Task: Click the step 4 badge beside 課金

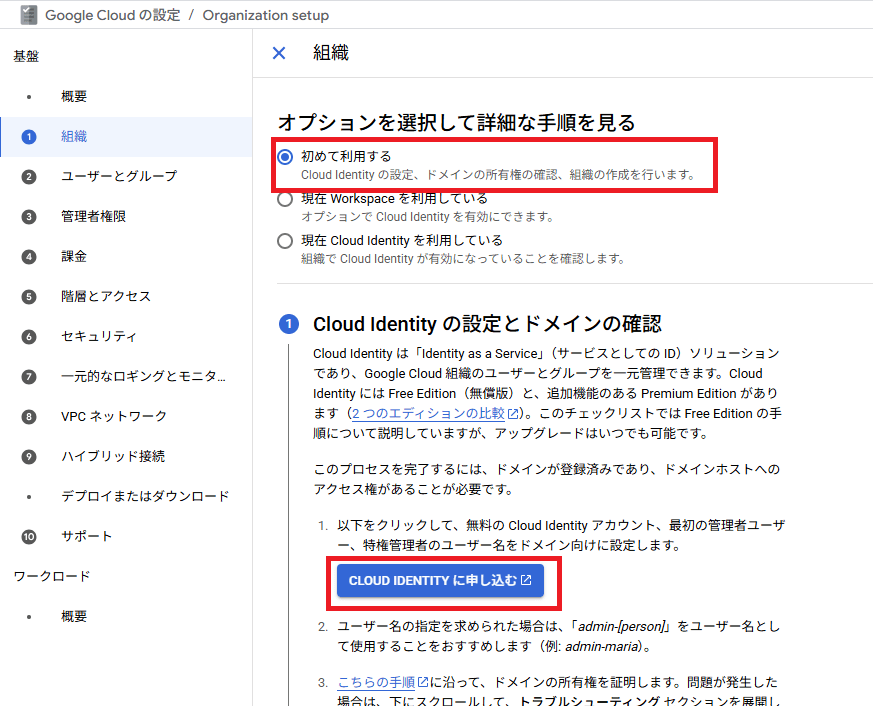Action: (x=29, y=257)
